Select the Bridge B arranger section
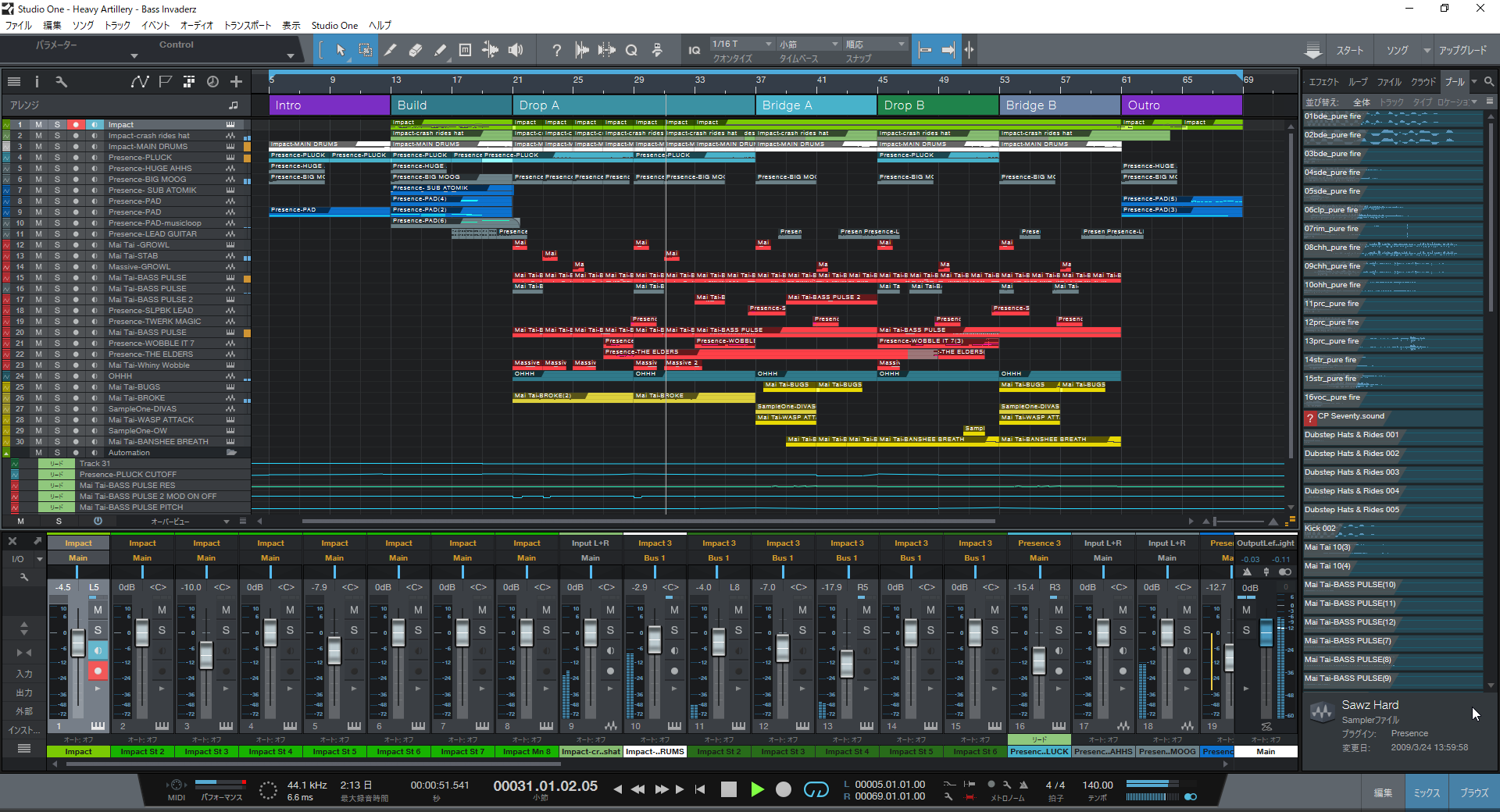 coord(1060,105)
